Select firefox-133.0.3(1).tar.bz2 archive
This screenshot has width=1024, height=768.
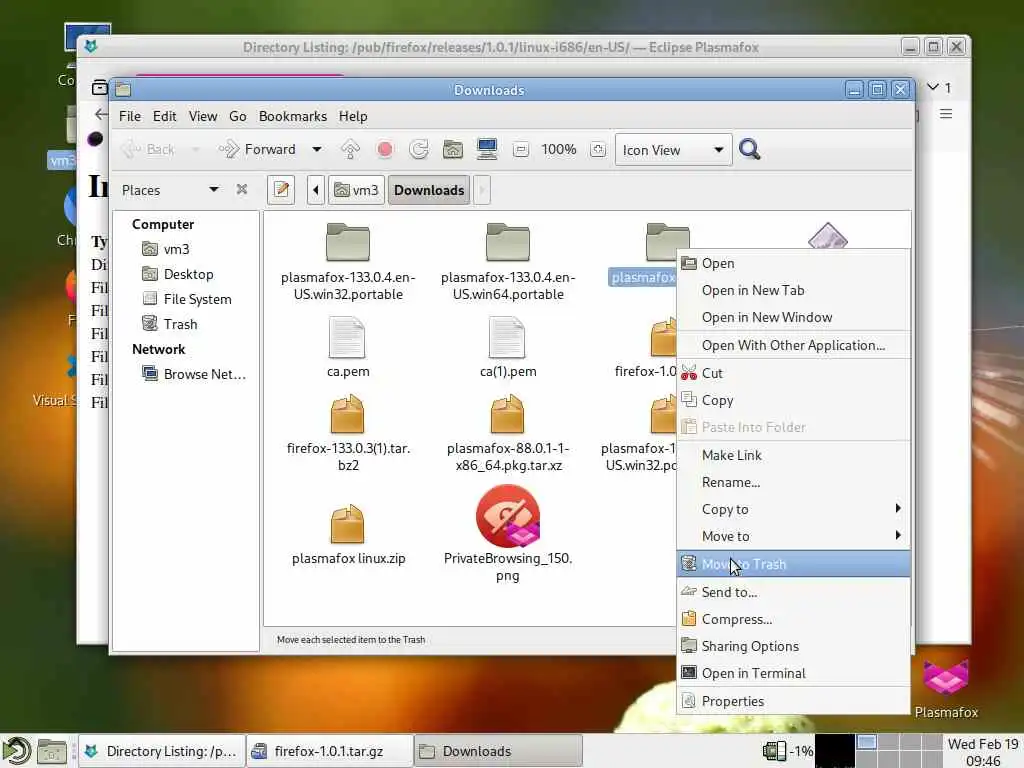(348, 434)
